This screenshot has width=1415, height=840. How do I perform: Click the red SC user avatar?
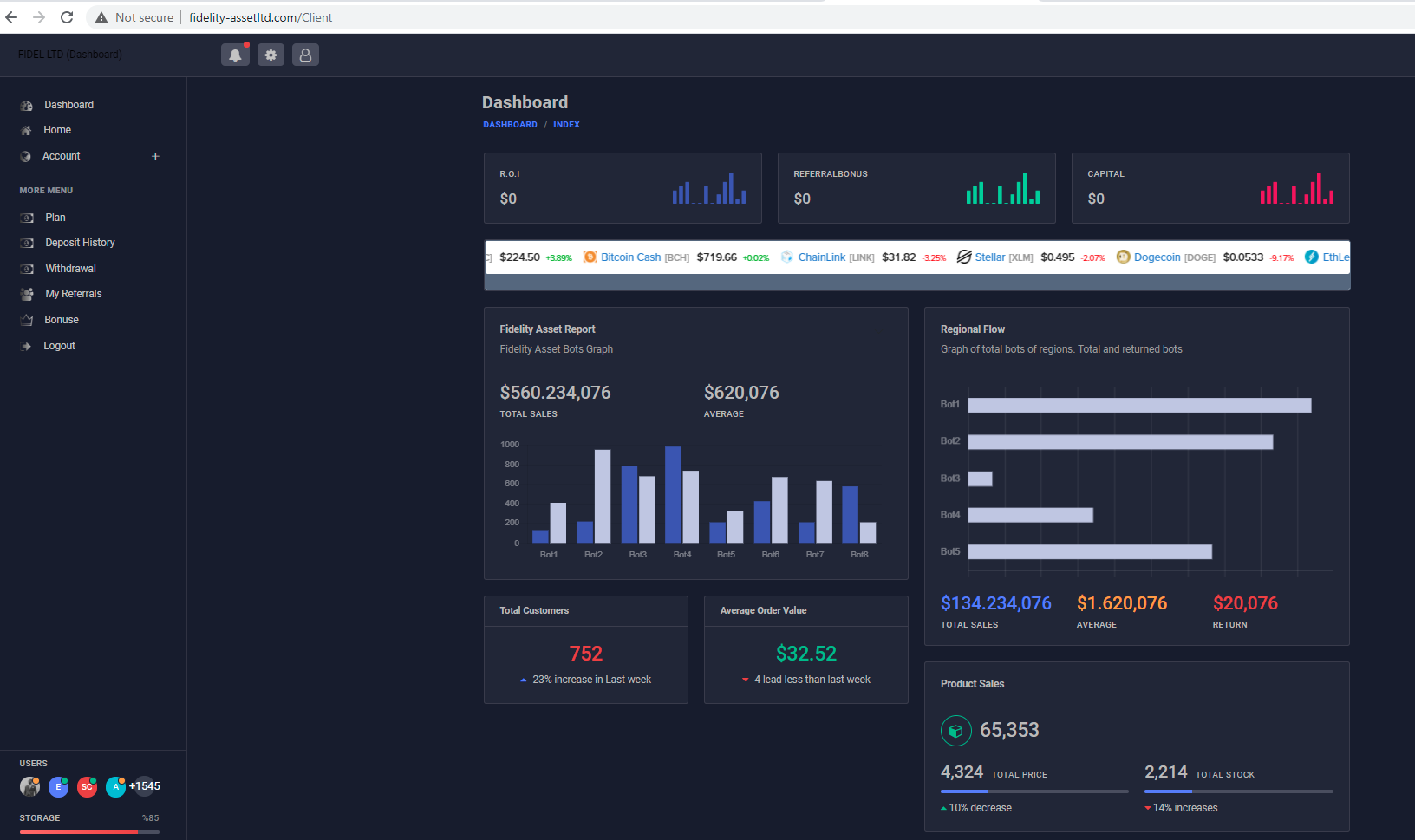pyautogui.click(x=87, y=786)
